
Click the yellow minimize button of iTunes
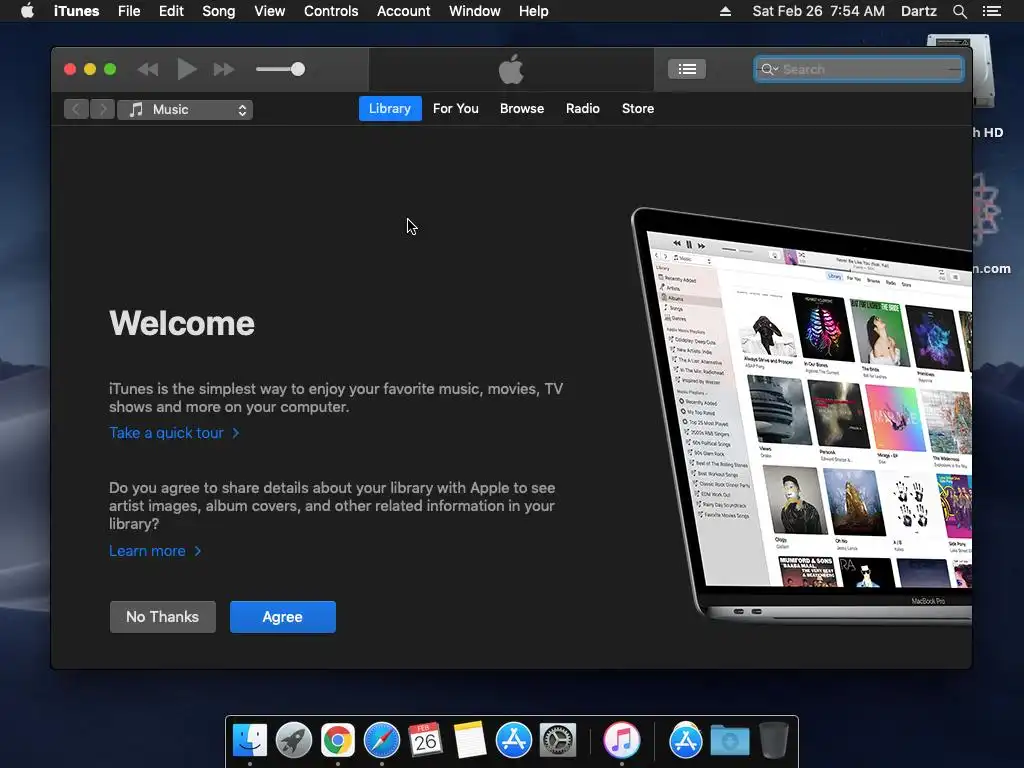coord(90,69)
